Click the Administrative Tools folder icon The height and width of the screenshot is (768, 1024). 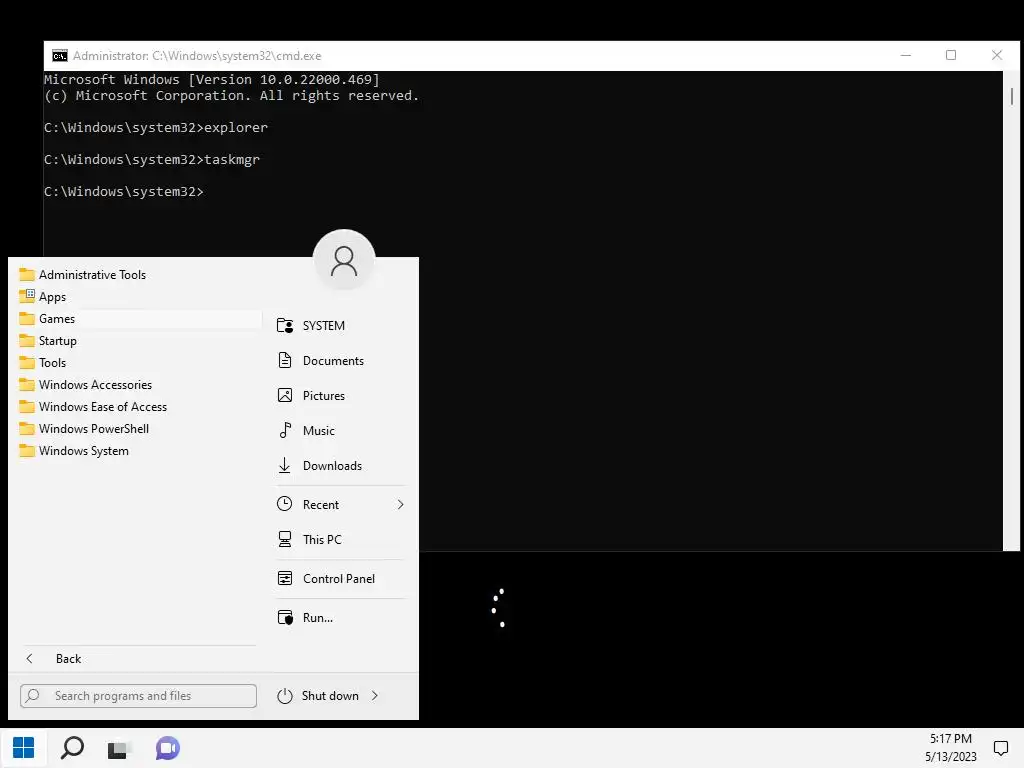27,274
